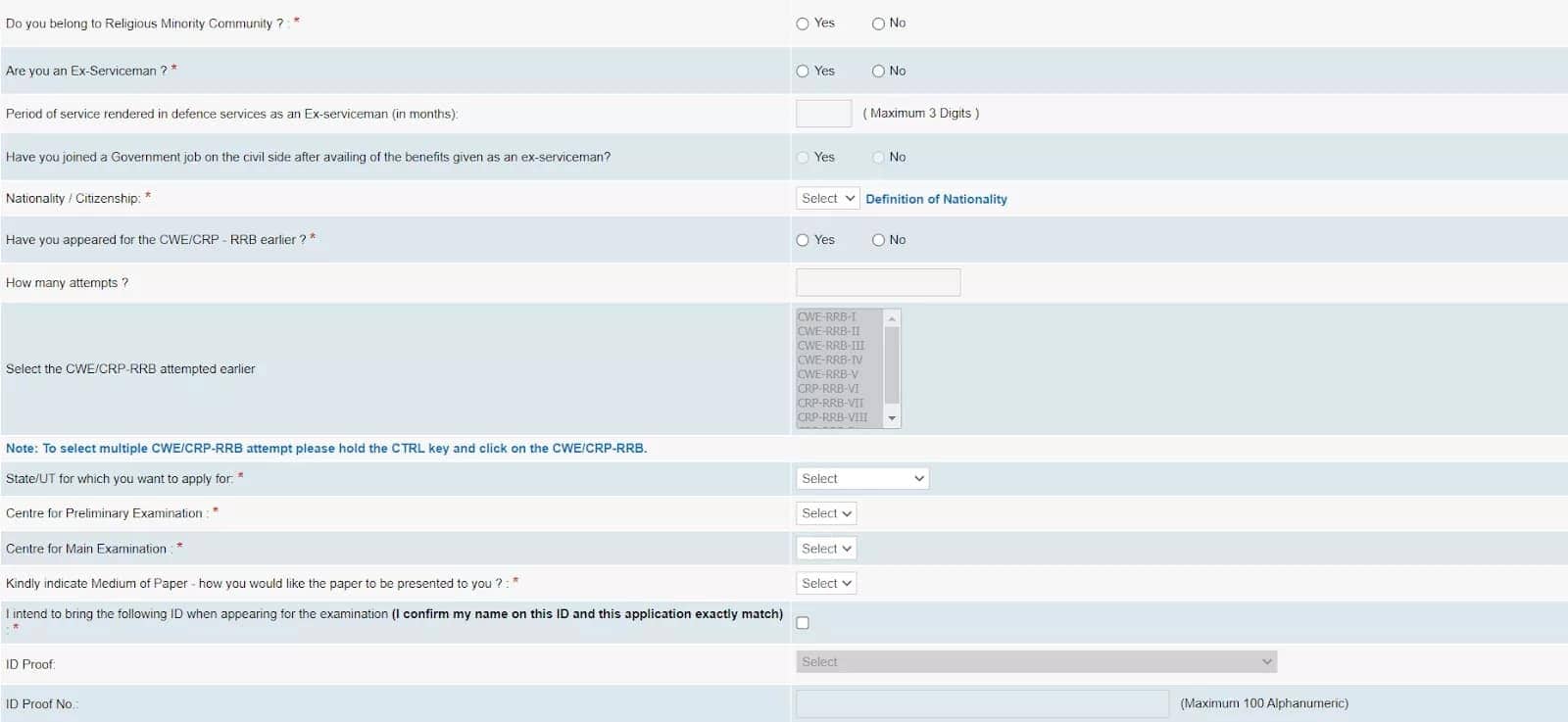The height and width of the screenshot is (722, 1568).
Task: Open the Definition of Nationality link
Action: click(936, 199)
